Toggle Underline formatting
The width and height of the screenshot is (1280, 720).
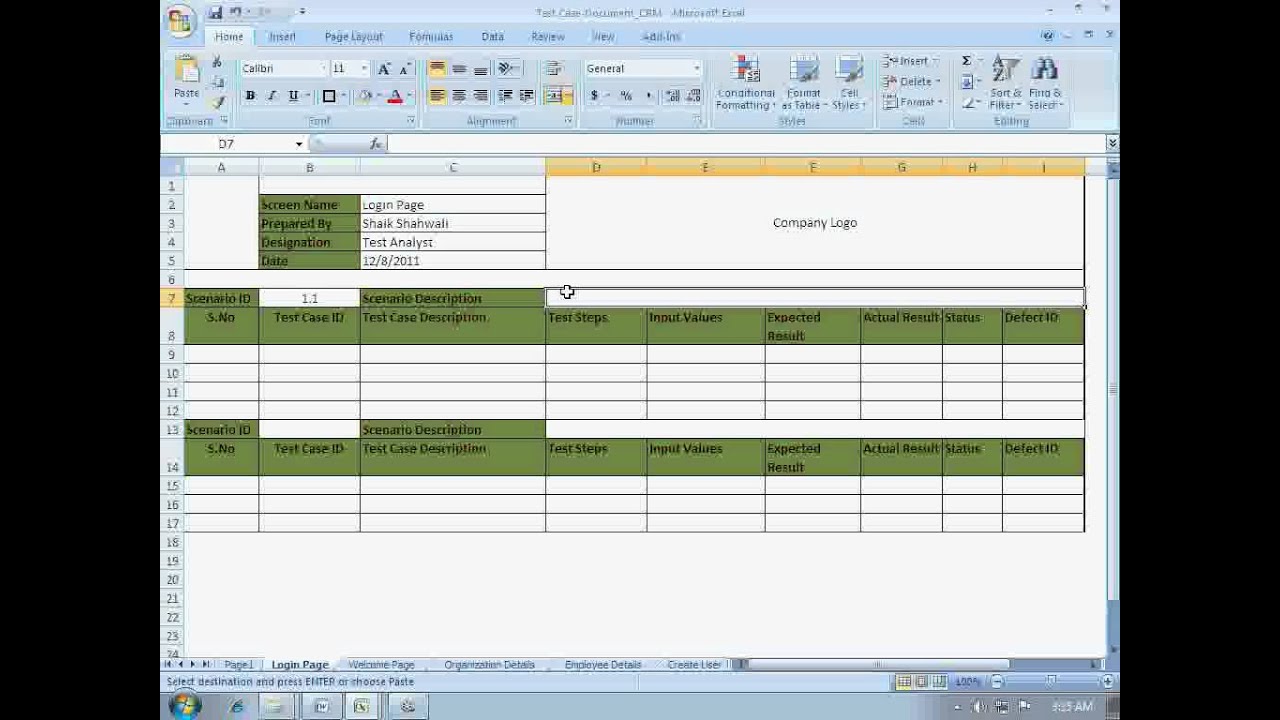(293, 96)
